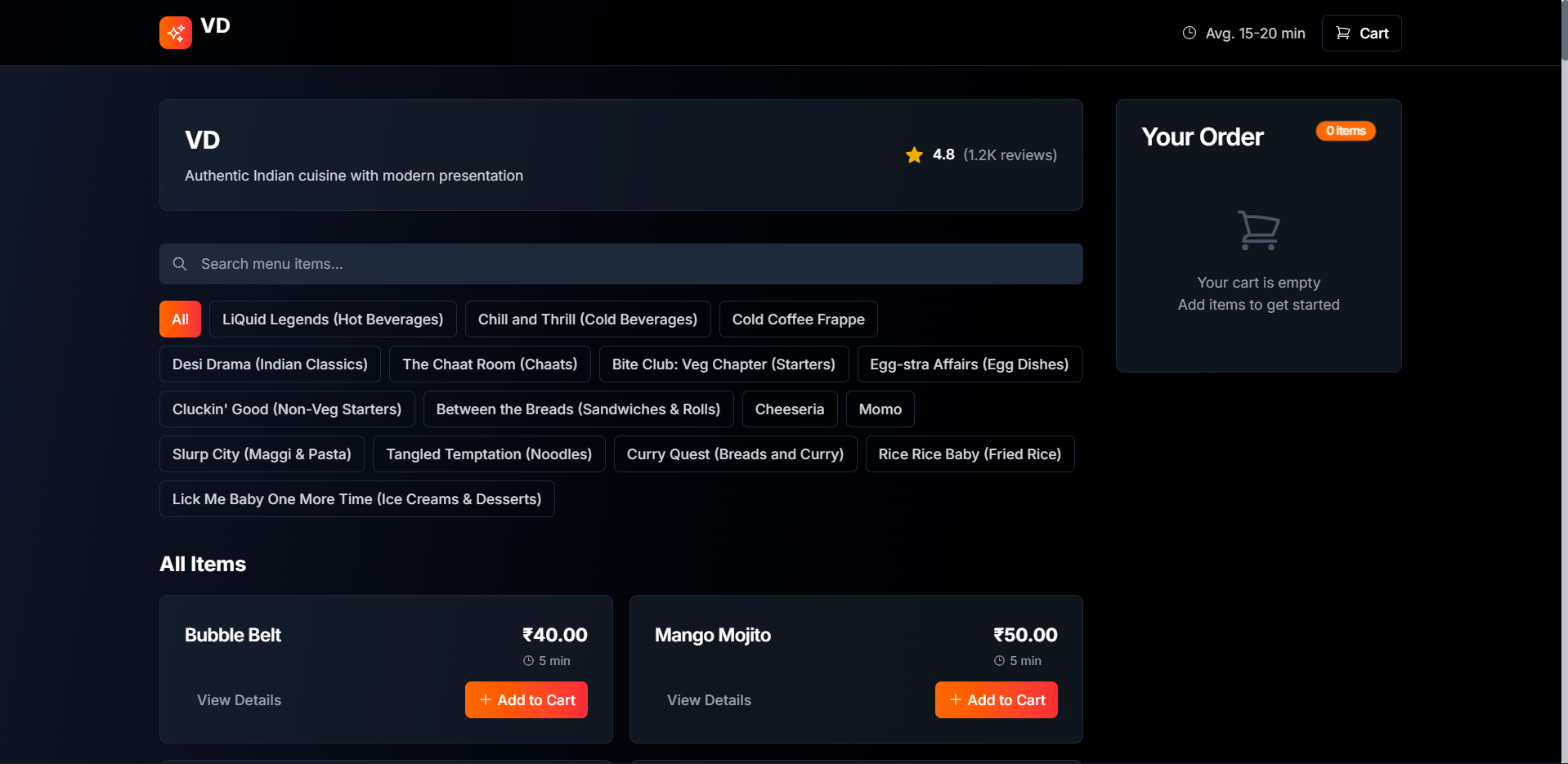
Task: Select the All category filter
Action: 180,319
